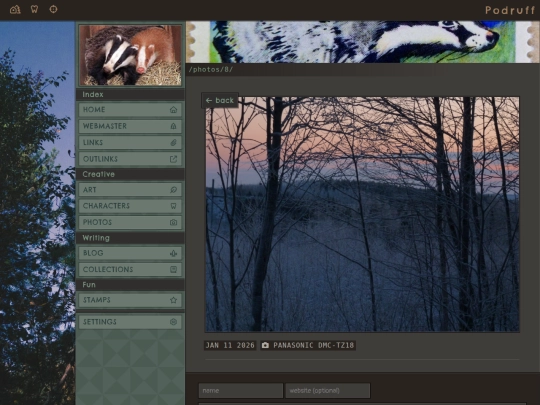Image resolution: width=540 pixels, height=405 pixels.
Task: Click the Writing section header
Action: [x=130, y=238]
